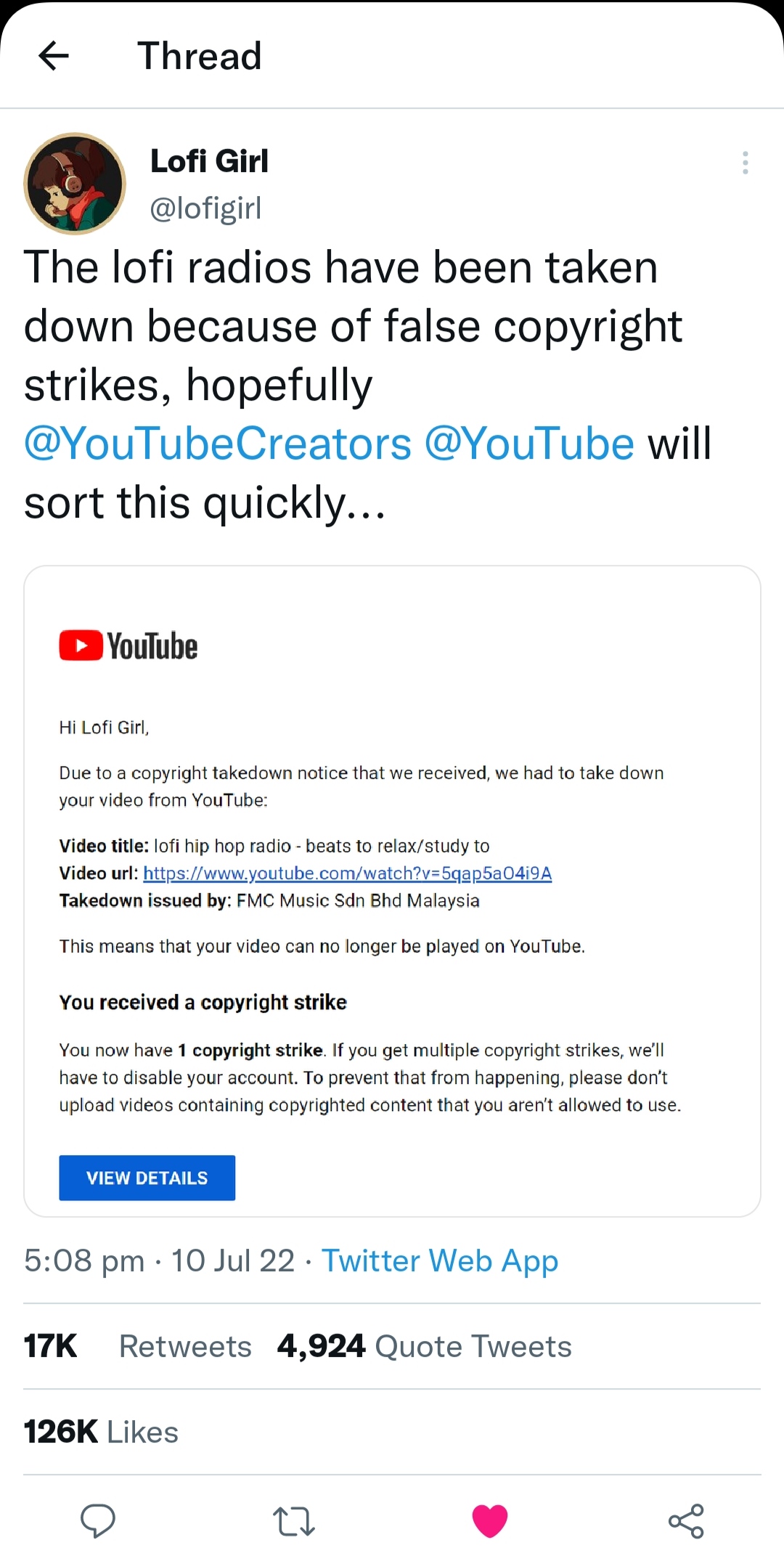This screenshot has width=784, height=1561.
Task: Tap the share icon
Action: pos(686,1521)
